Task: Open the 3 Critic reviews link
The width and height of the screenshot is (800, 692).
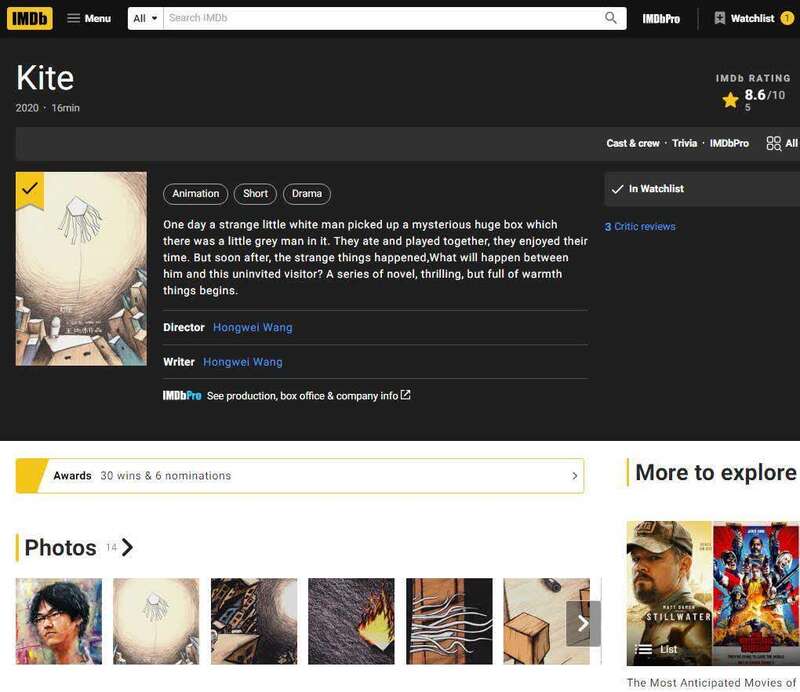Action: pos(640,227)
